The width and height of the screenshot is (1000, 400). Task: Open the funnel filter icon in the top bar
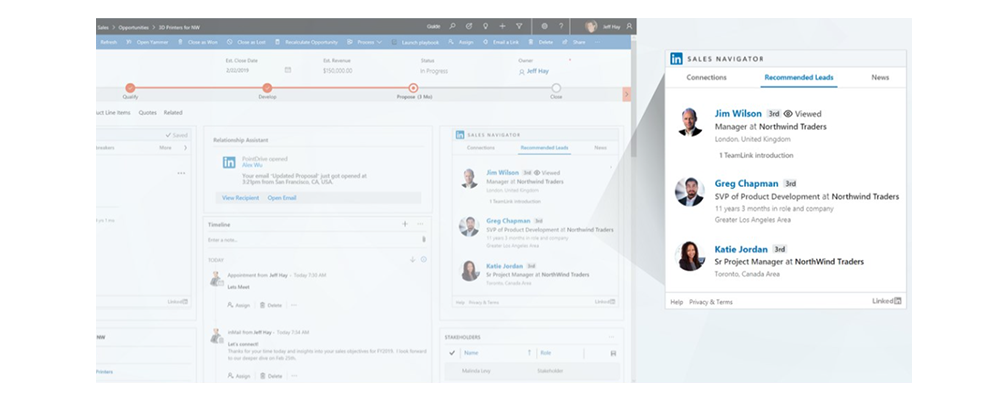coord(519,26)
